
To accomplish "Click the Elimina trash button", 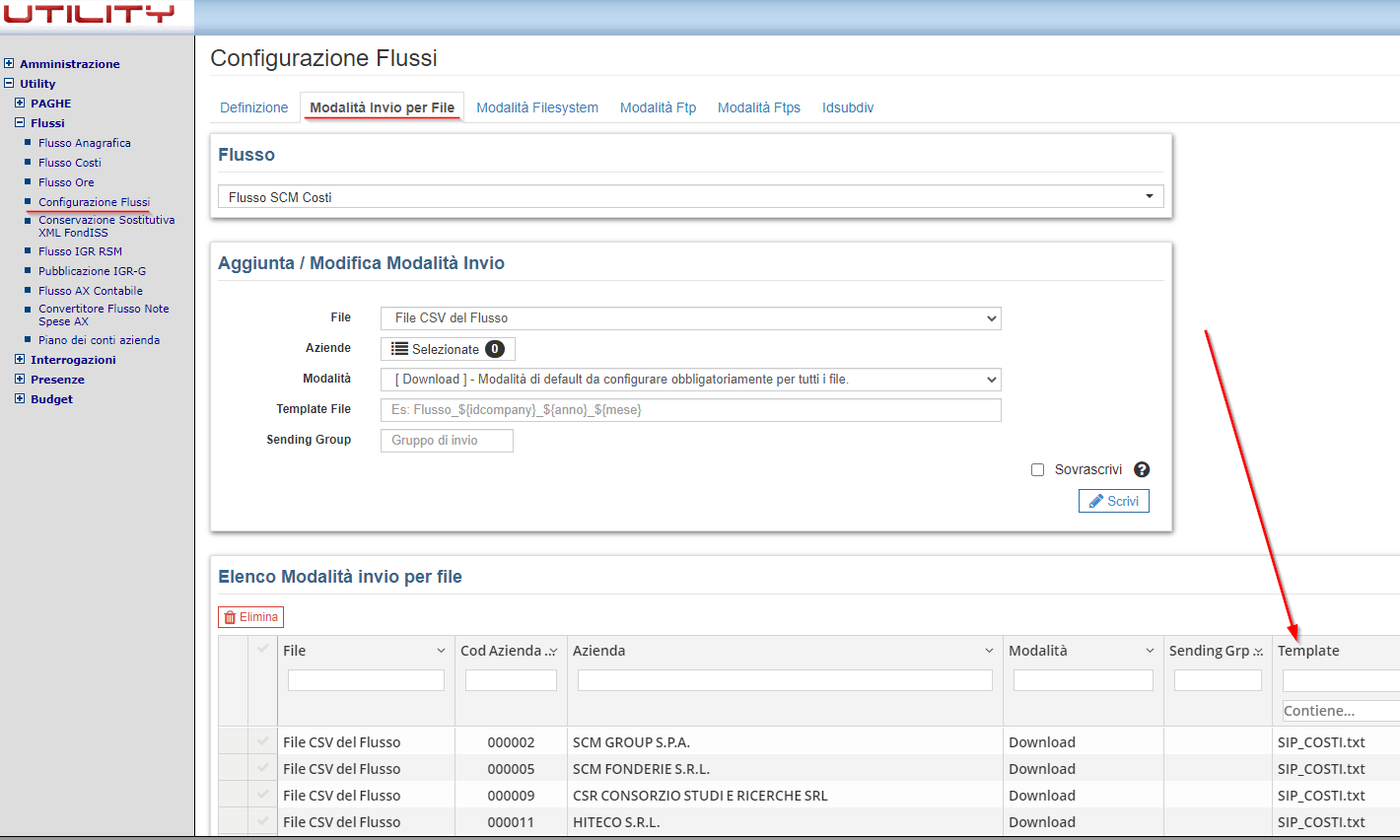I will point(250,617).
